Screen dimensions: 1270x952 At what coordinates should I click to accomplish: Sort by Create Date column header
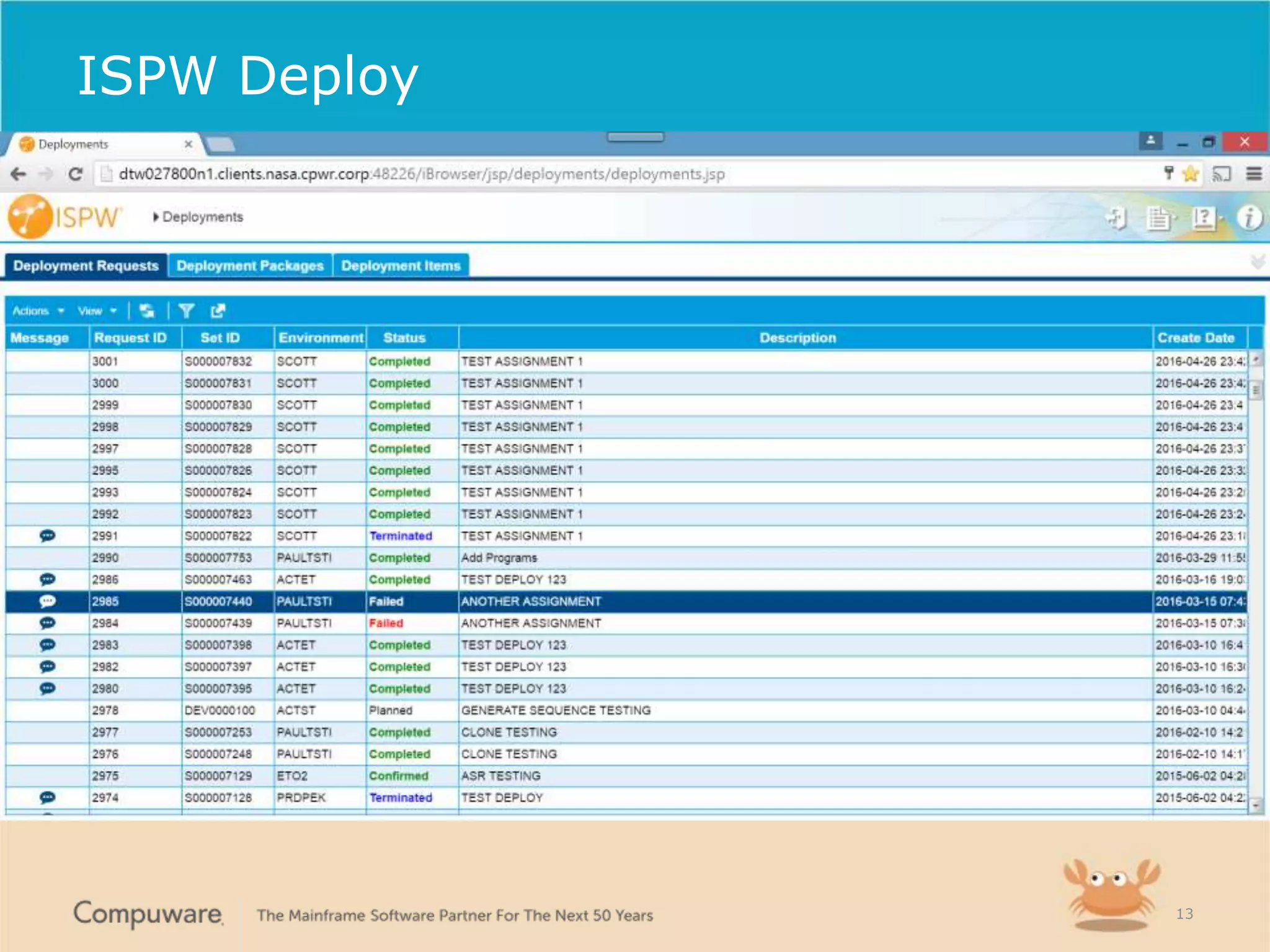point(1201,338)
